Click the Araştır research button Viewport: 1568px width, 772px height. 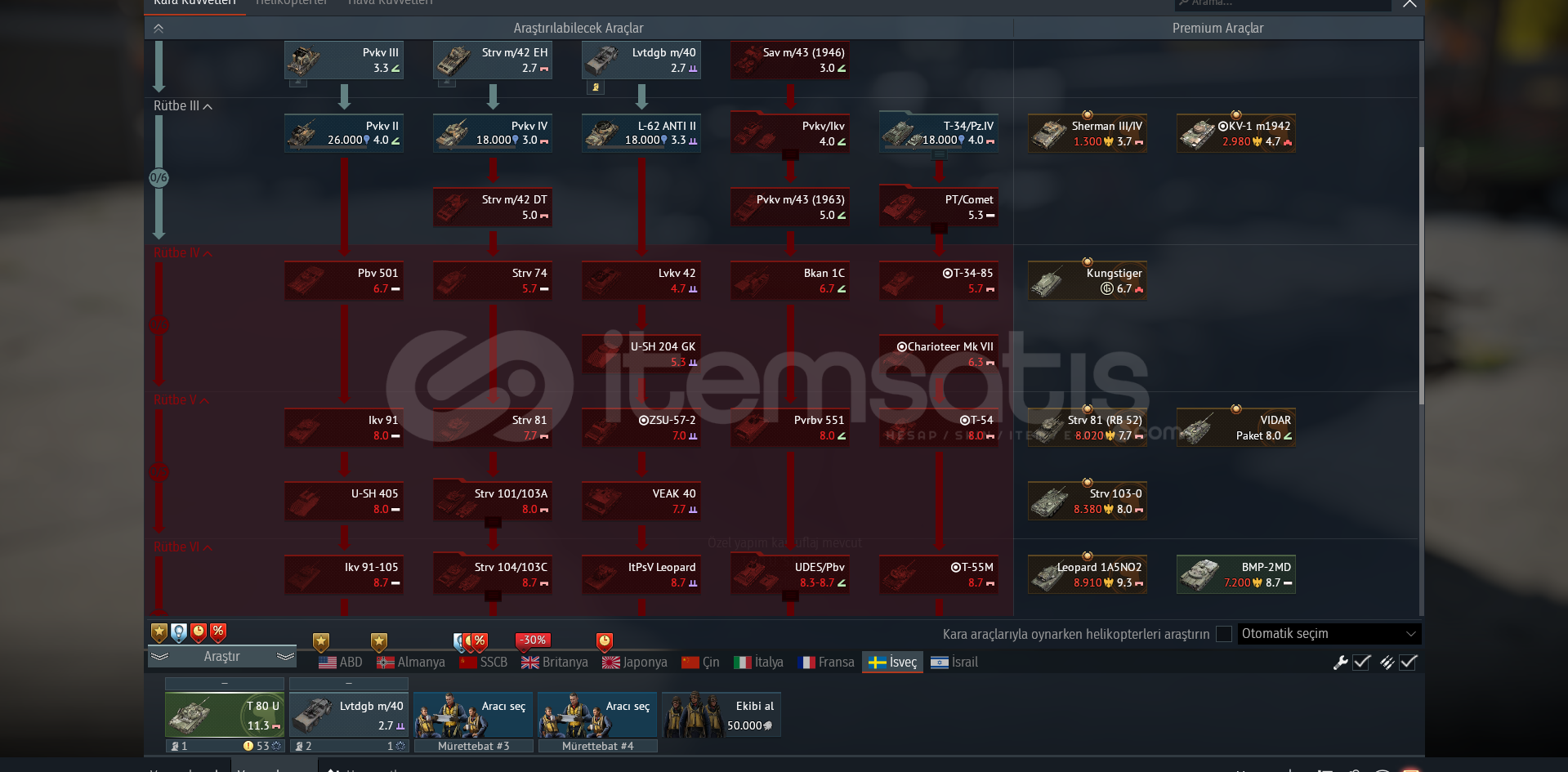pyautogui.click(x=222, y=657)
